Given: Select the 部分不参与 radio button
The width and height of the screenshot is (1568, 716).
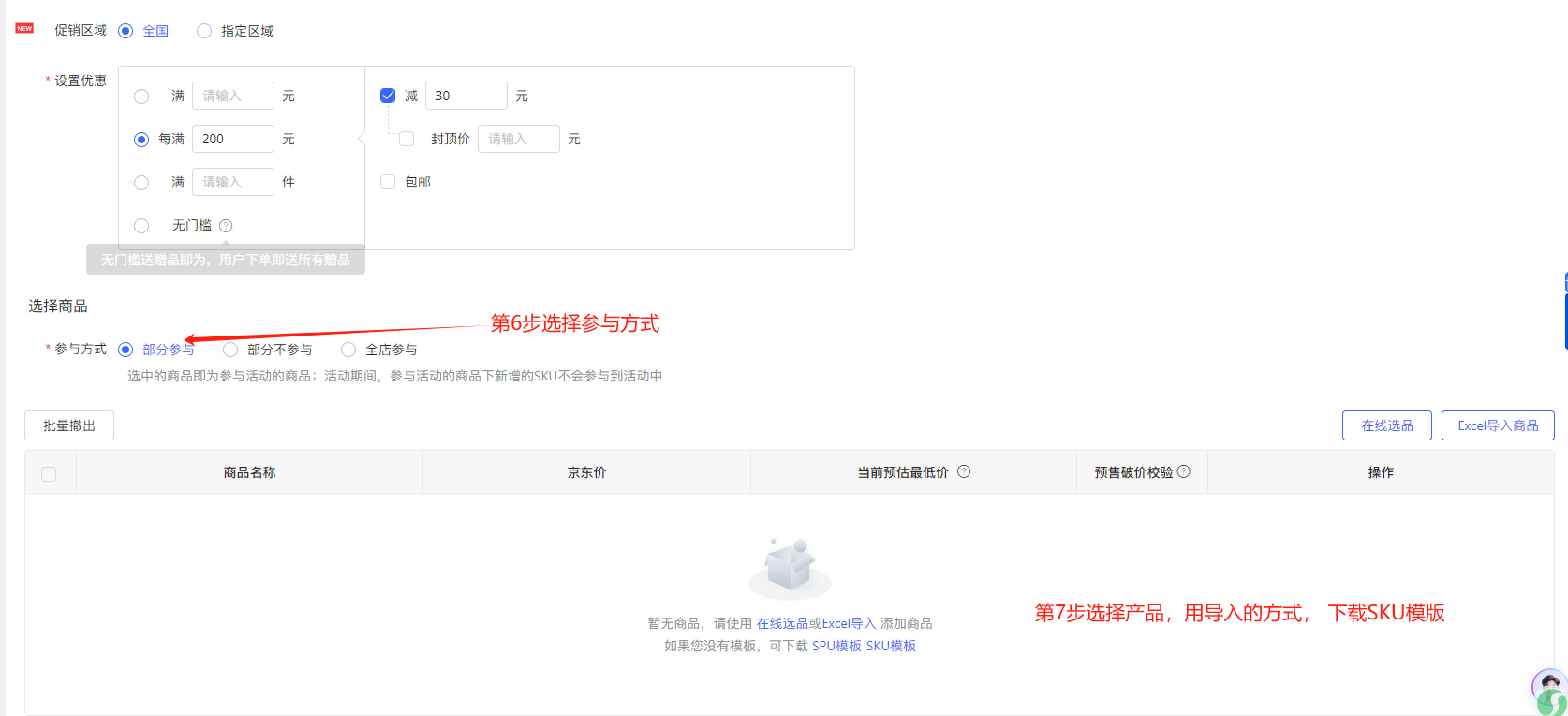Looking at the screenshot, I should 230,350.
